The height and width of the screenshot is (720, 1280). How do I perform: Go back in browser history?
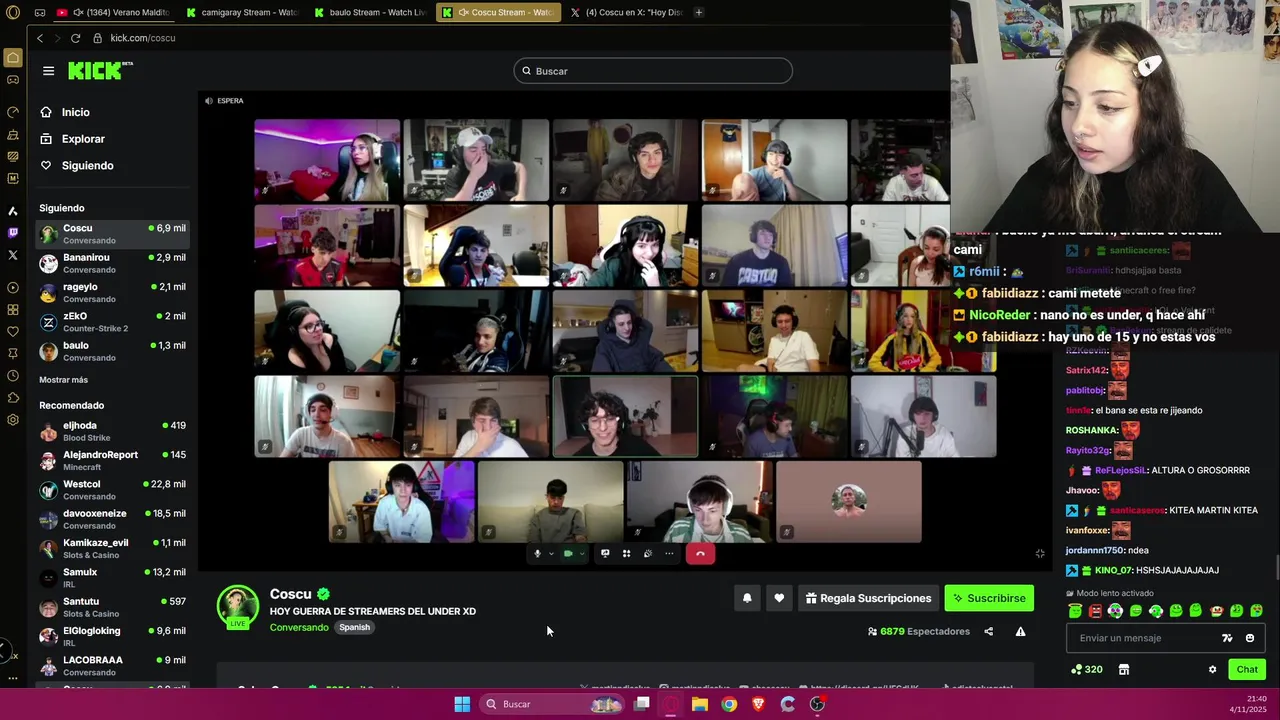pyautogui.click(x=40, y=38)
